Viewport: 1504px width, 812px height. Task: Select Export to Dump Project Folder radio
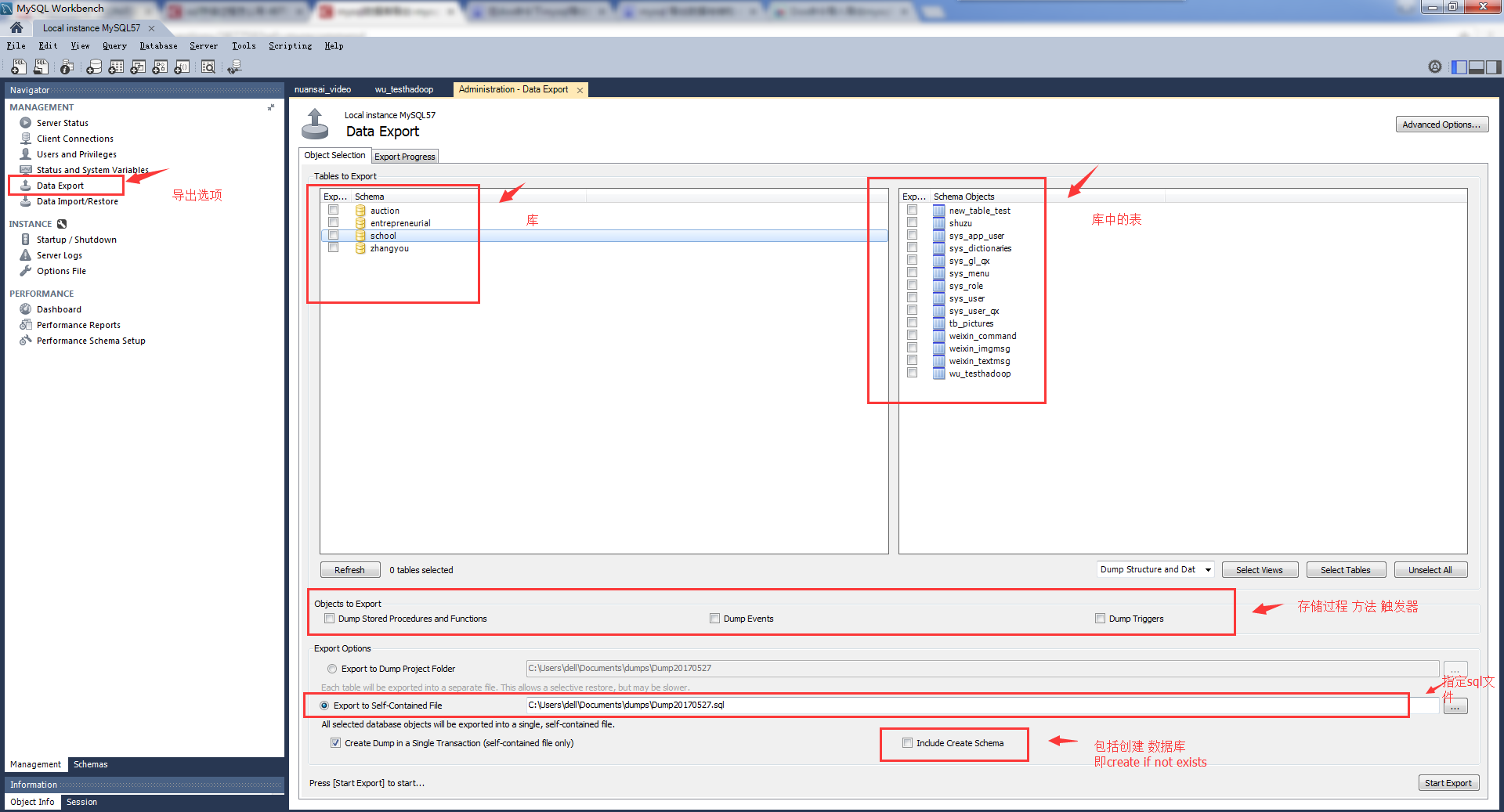tap(332, 669)
